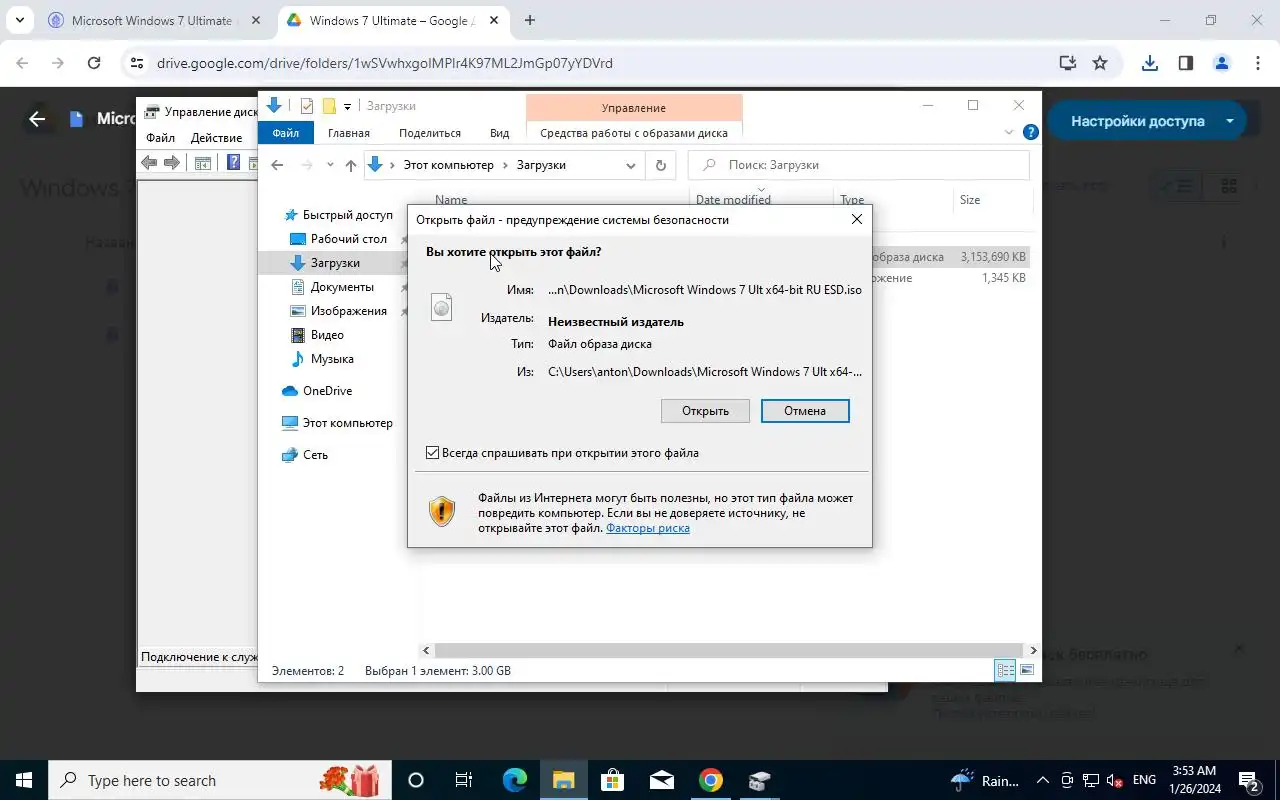
Task: Click Этот компьютер in address breadcrumb
Action: (x=448, y=165)
